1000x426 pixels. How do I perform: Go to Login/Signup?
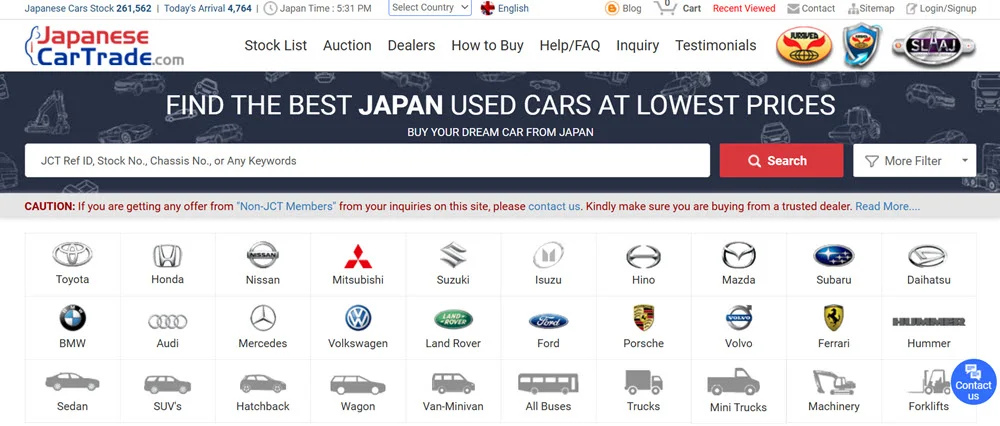(941, 8)
